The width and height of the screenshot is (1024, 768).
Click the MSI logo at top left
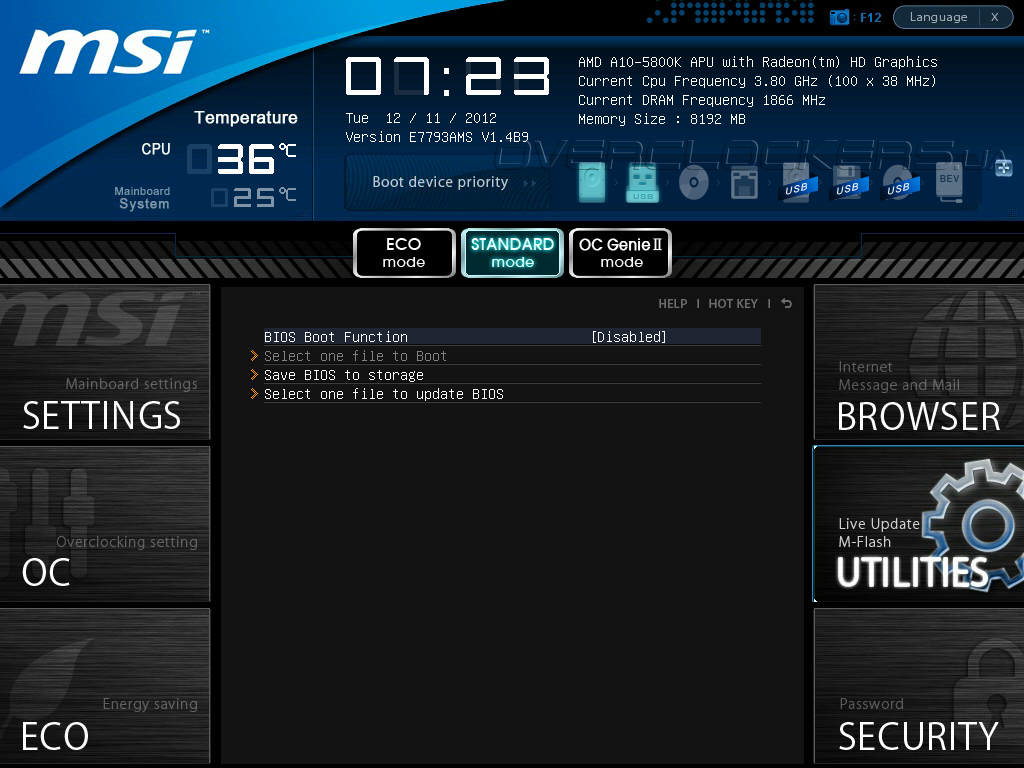point(114,52)
